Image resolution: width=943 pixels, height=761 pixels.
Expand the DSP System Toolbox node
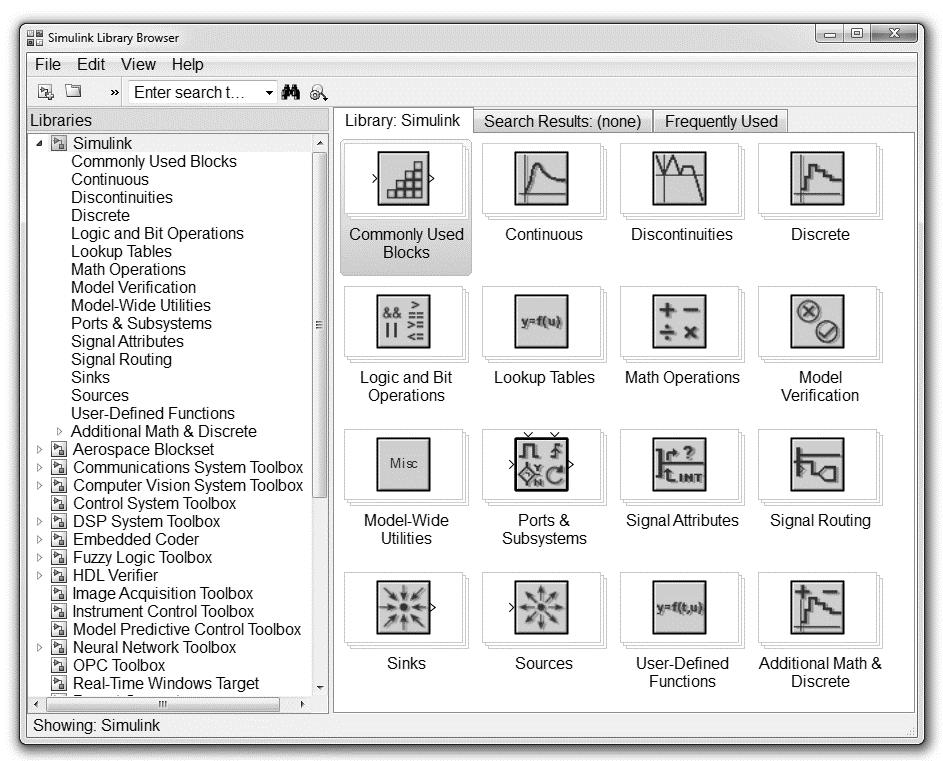coord(40,522)
